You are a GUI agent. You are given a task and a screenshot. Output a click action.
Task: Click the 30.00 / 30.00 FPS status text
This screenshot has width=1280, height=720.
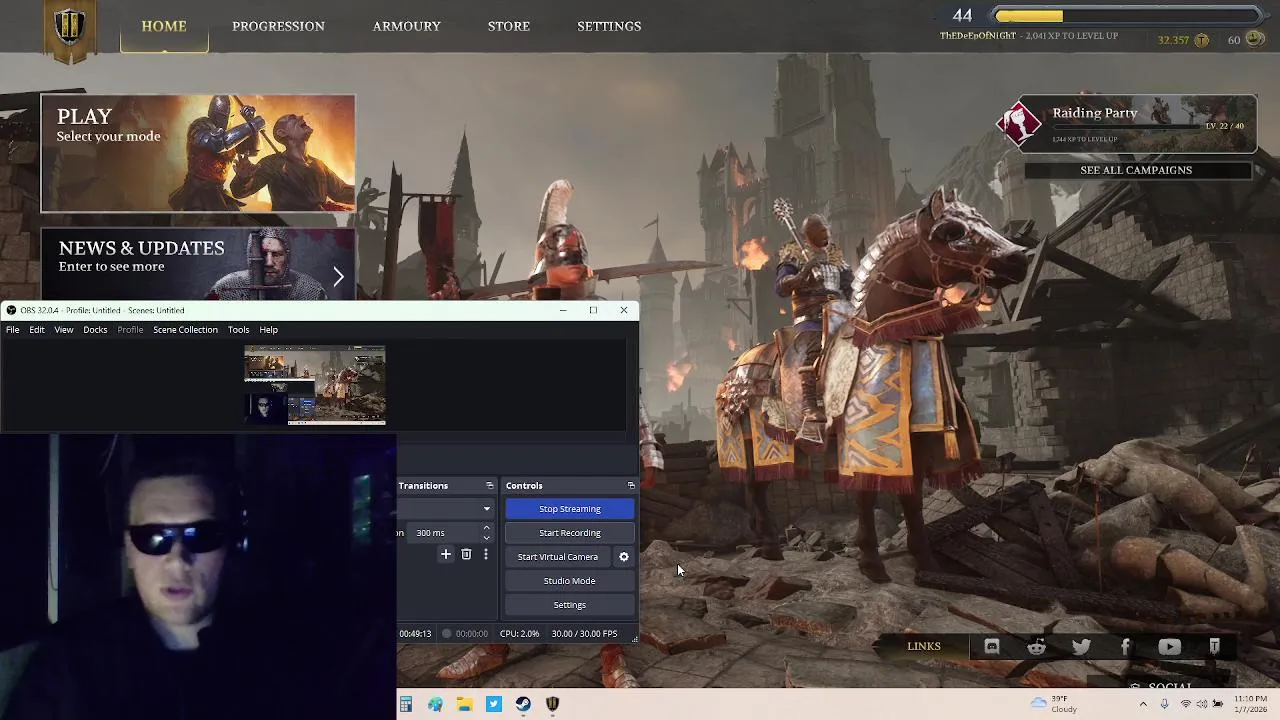tap(584, 634)
